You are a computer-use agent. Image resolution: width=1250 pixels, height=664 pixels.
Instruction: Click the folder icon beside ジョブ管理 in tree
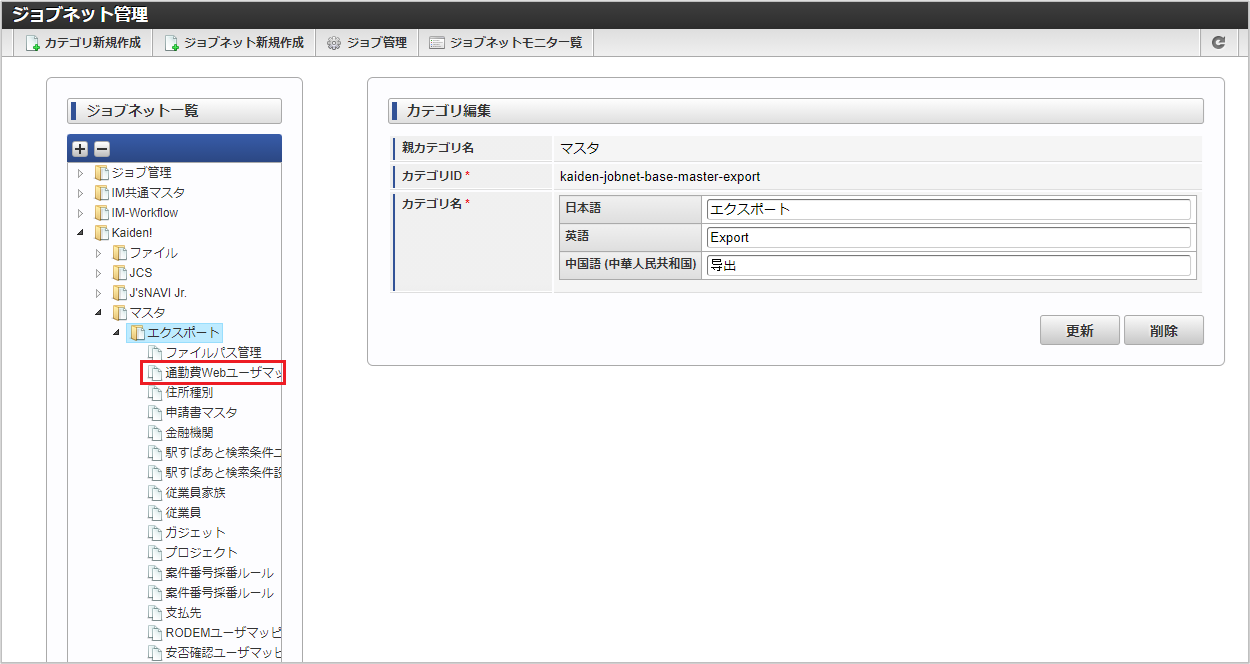pyautogui.click(x=101, y=173)
